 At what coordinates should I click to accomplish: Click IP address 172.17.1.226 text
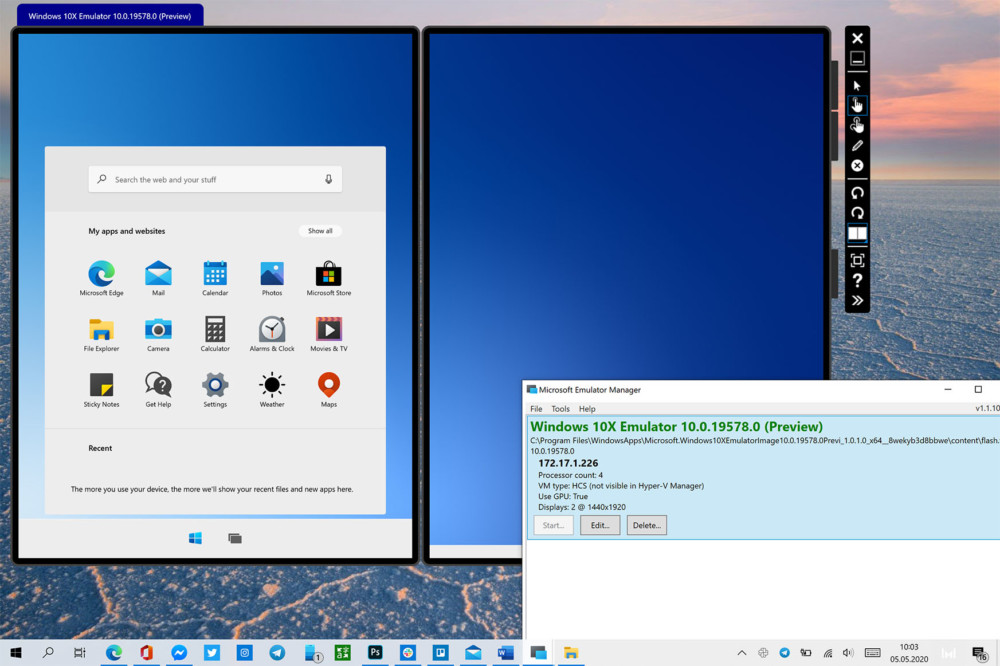568,463
